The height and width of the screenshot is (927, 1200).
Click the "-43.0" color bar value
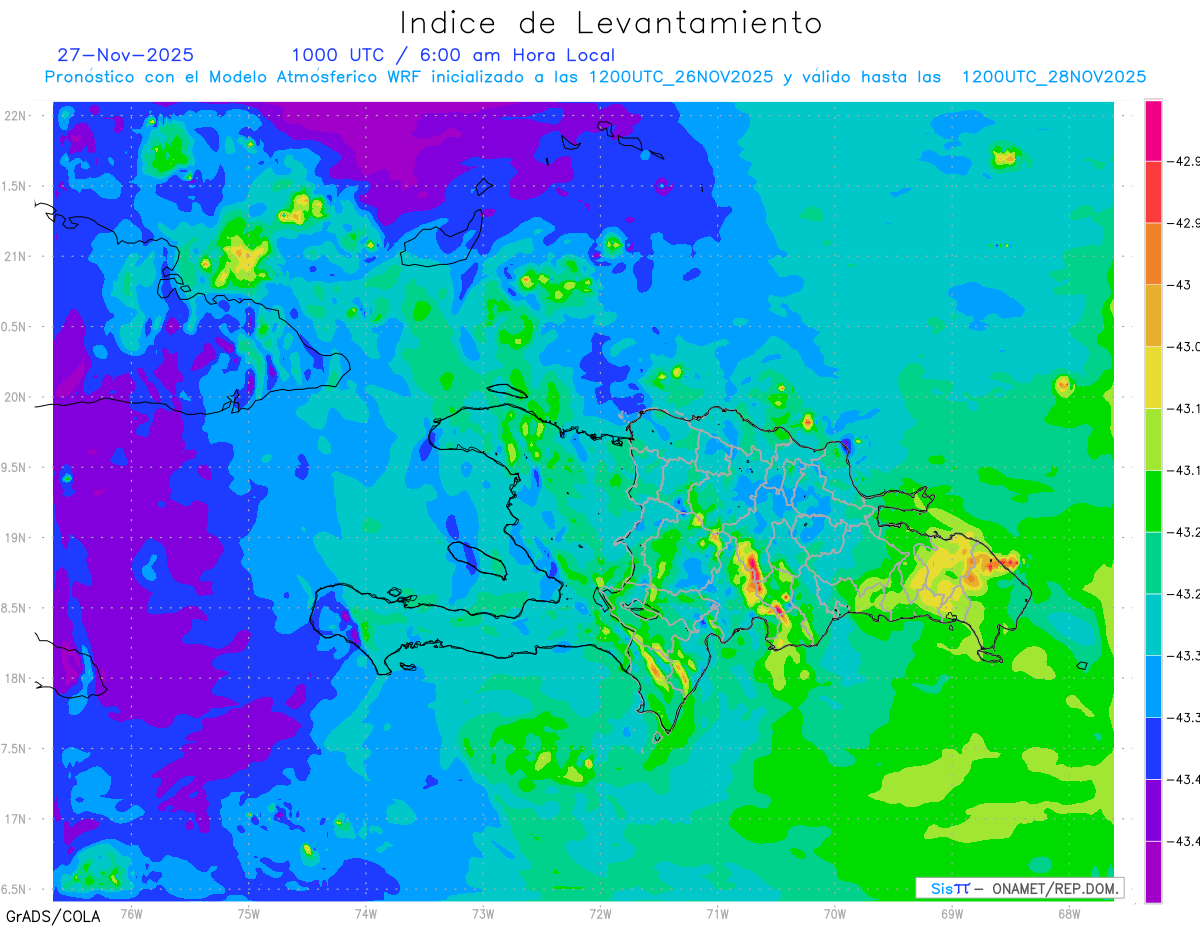coord(1182,347)
